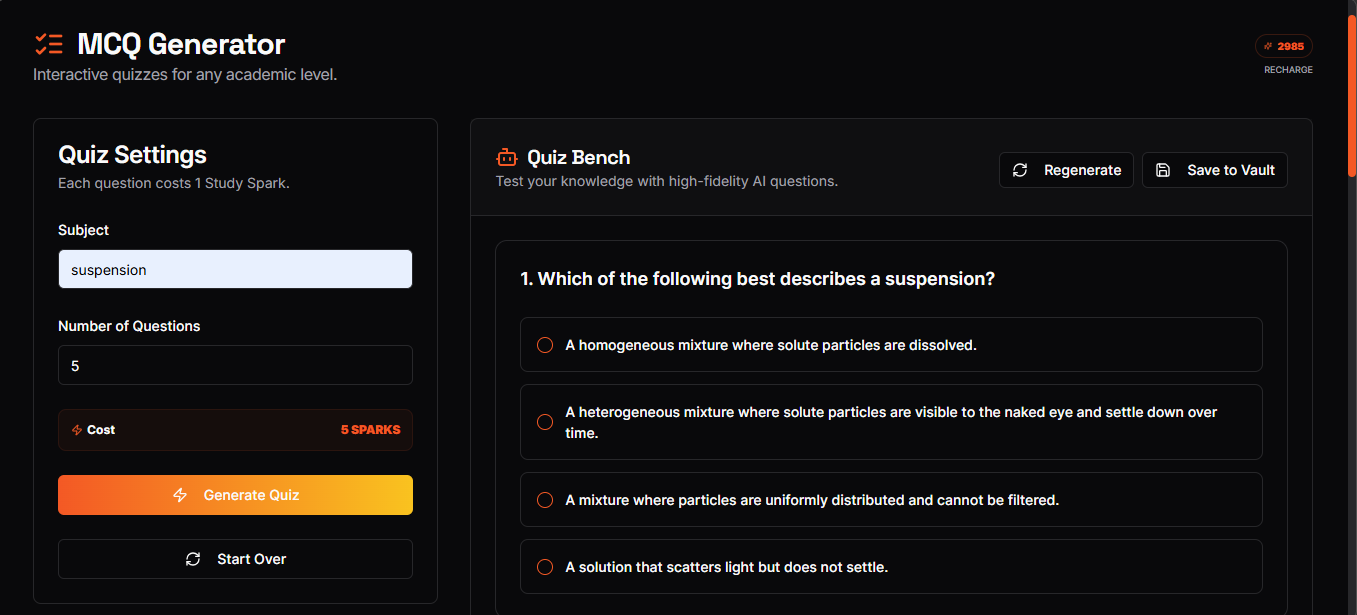Select the answer about a solution scattering light

(x=891, y=566)
